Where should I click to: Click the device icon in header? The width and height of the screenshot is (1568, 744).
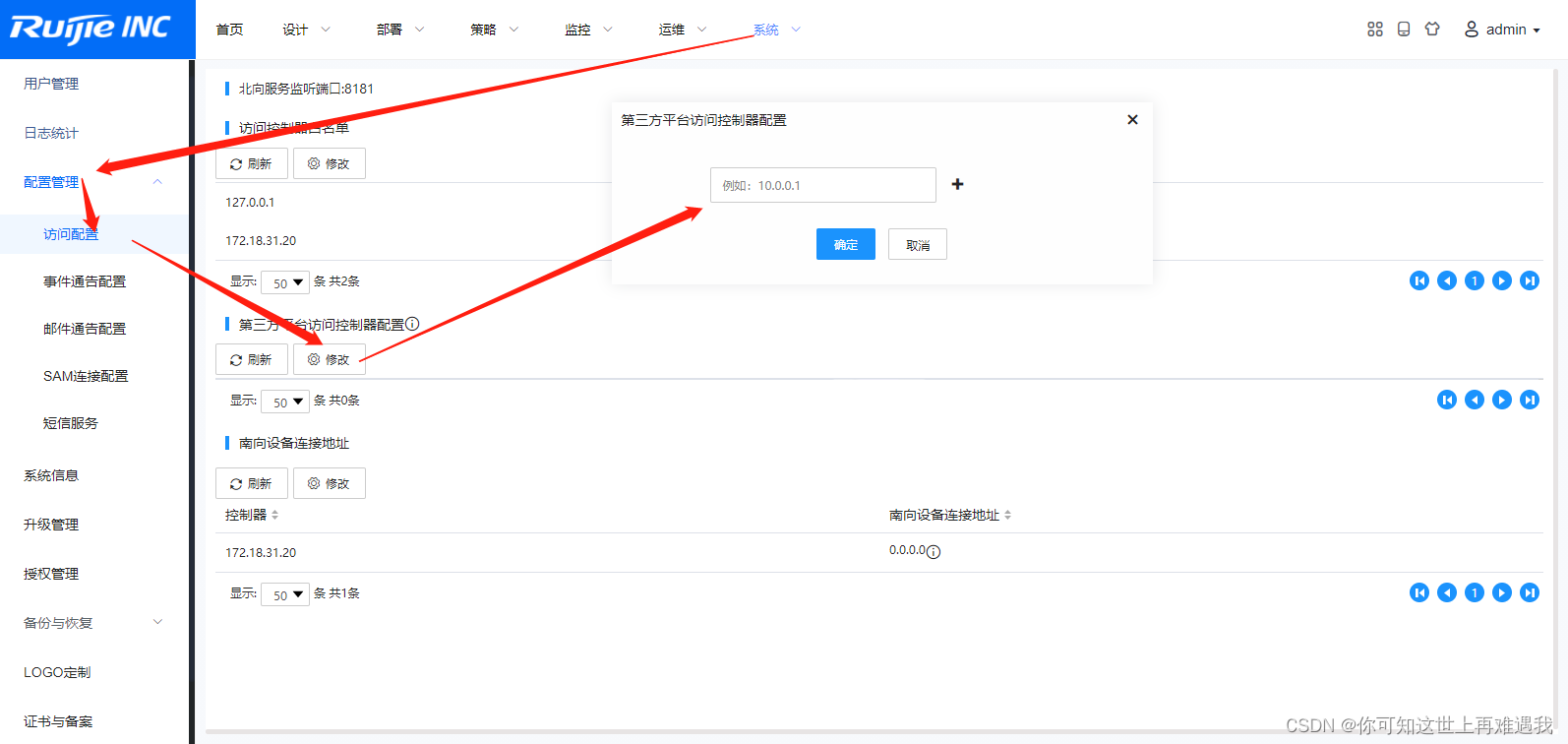coord(1404,30)
